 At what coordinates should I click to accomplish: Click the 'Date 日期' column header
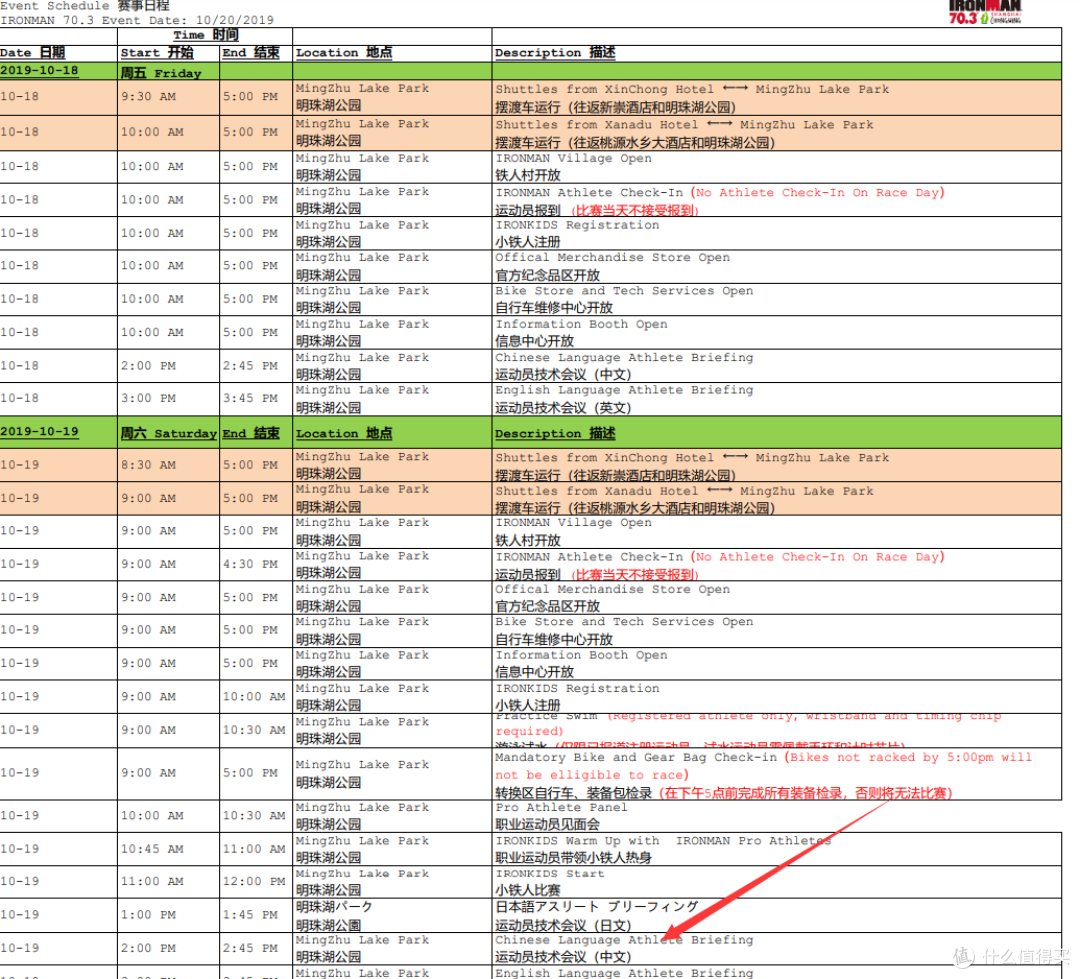pyautogui.click(x=32, y=53)
